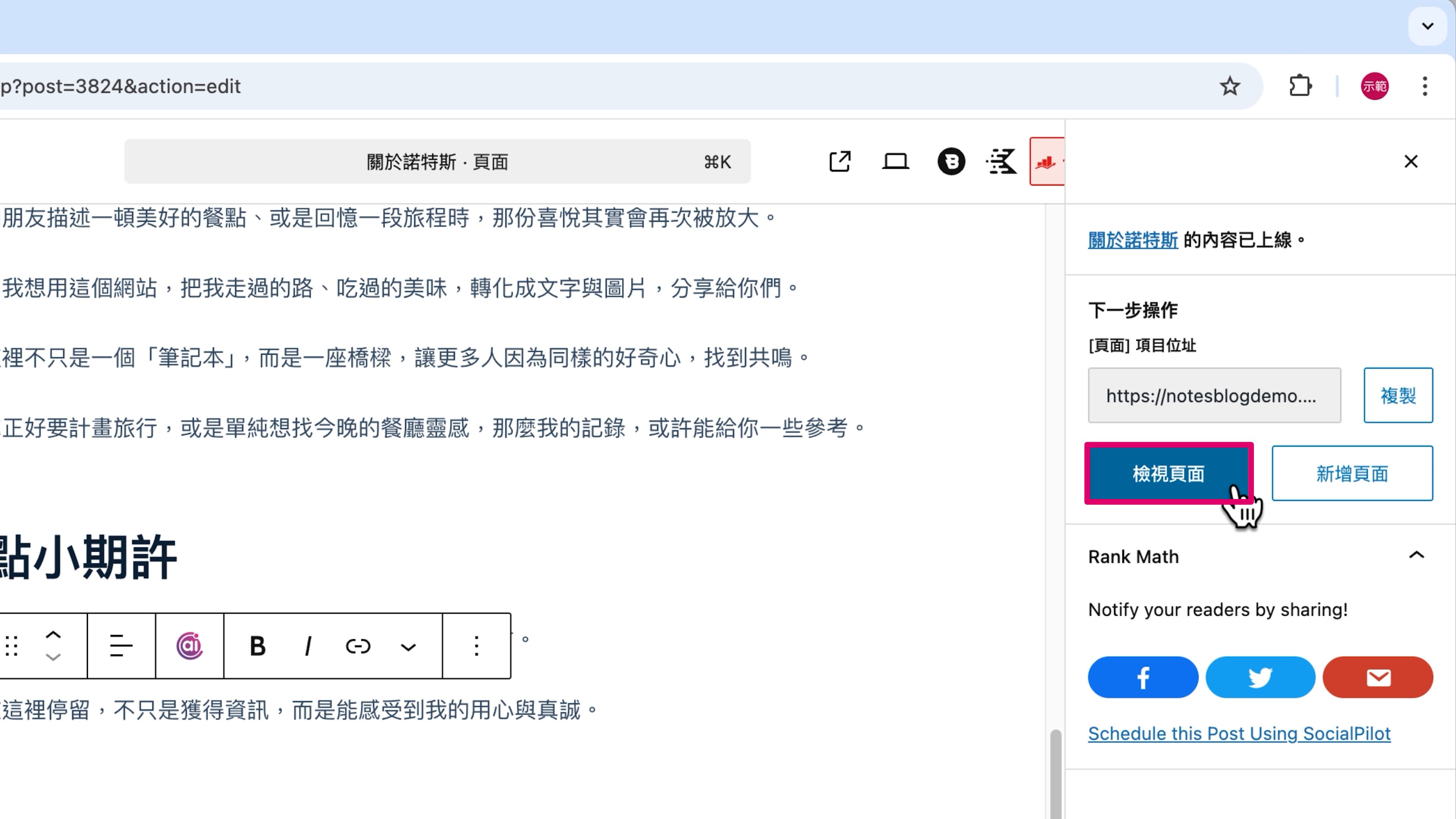The height and width of the screenshot is (819, 1456).
Task: Toggle italic formatting
Action: point(308,645)
